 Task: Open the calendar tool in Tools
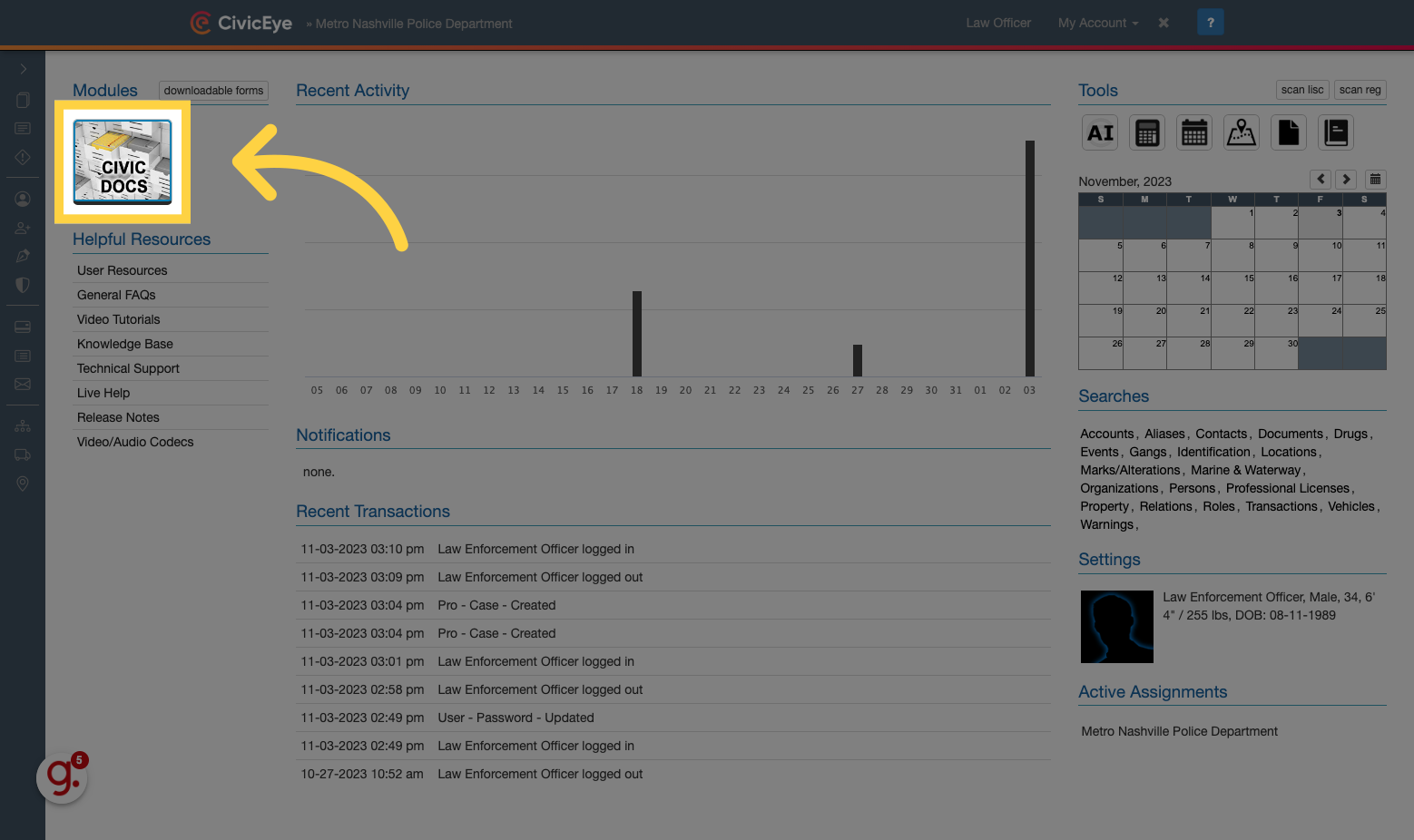tap(1194, 132)
